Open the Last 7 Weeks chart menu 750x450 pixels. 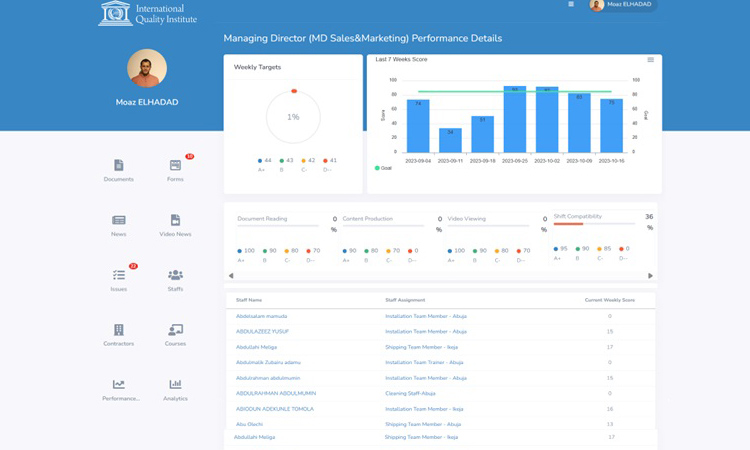point(650,60)
